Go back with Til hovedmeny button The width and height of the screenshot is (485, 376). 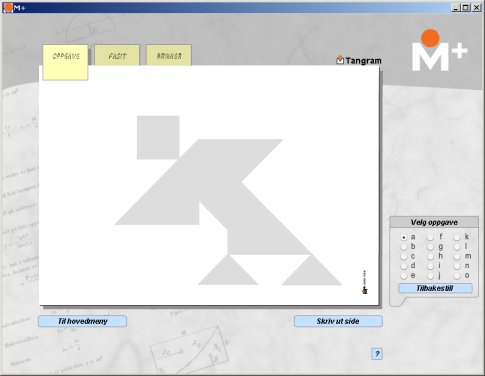82,321
